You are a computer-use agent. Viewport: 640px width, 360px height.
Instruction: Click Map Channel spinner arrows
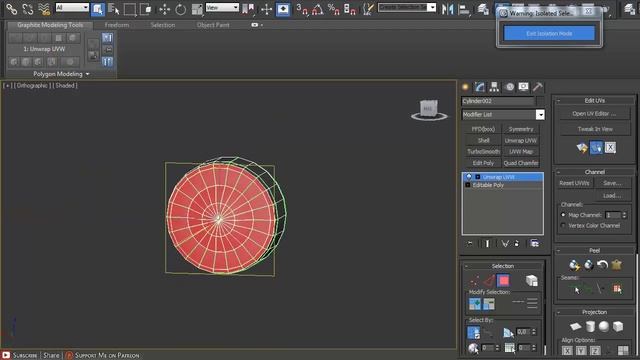click(624, 215)
